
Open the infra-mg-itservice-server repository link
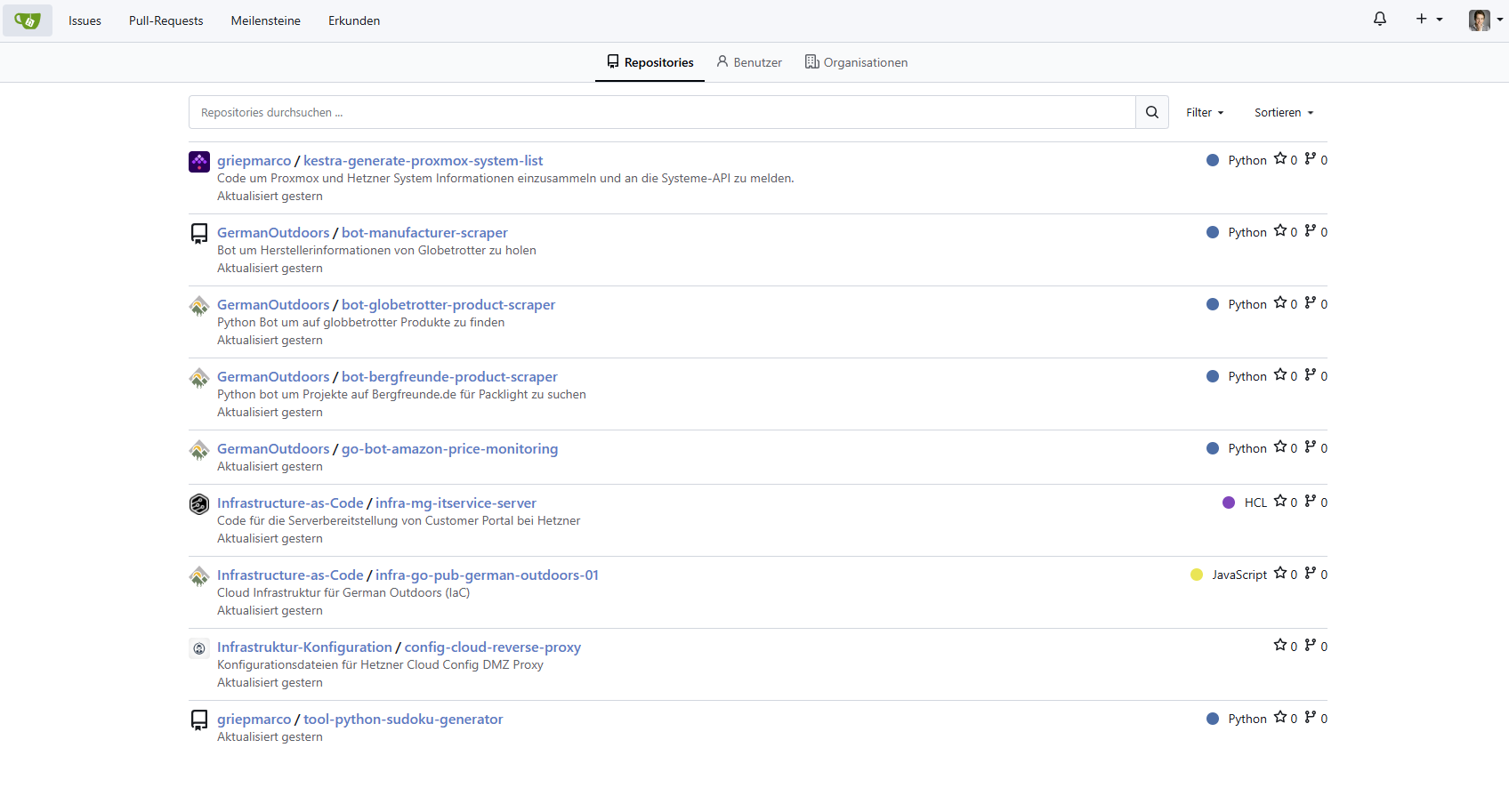(x=456, y=503)
